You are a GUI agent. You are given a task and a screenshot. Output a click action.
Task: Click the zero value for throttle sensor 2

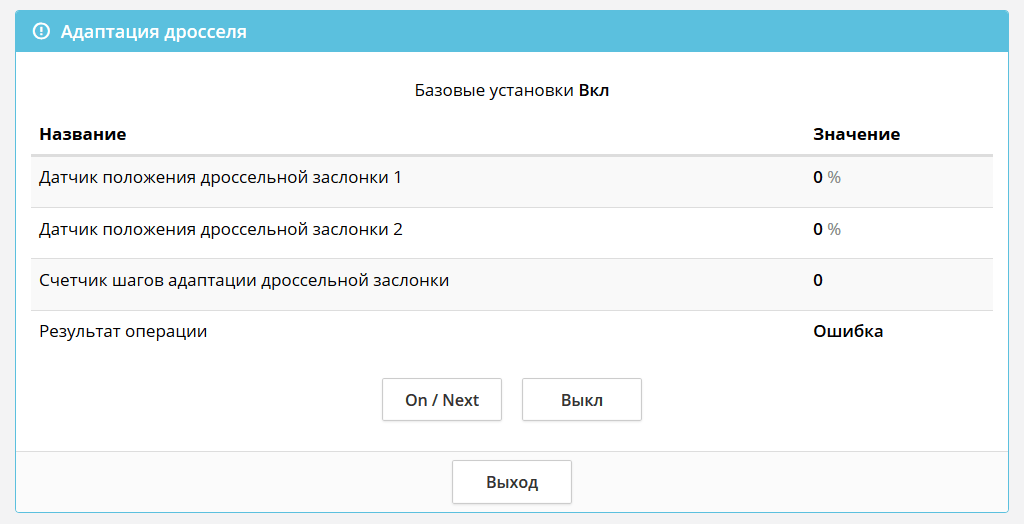(818, 230)
